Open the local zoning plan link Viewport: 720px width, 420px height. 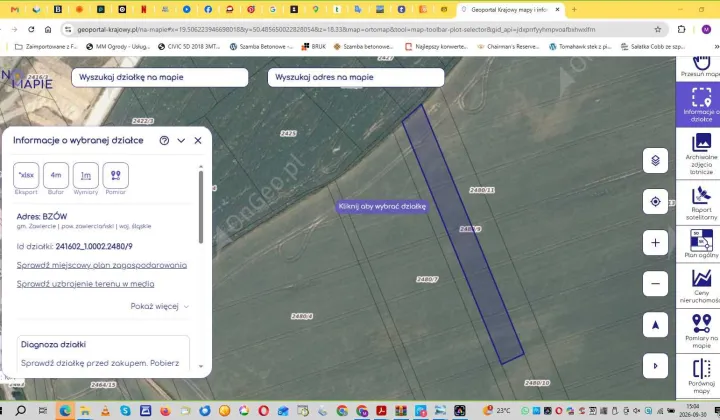[x=101, y=265]
